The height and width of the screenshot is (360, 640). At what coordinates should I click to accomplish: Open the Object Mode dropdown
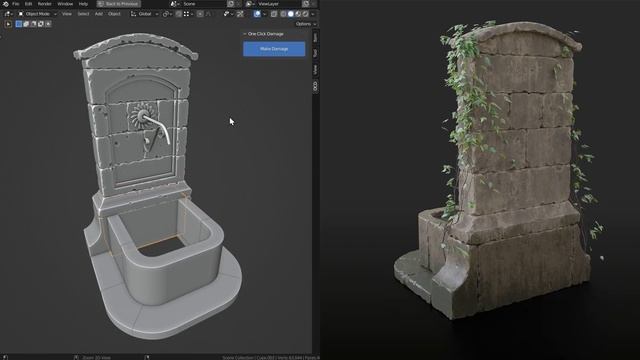pos(37,14)
